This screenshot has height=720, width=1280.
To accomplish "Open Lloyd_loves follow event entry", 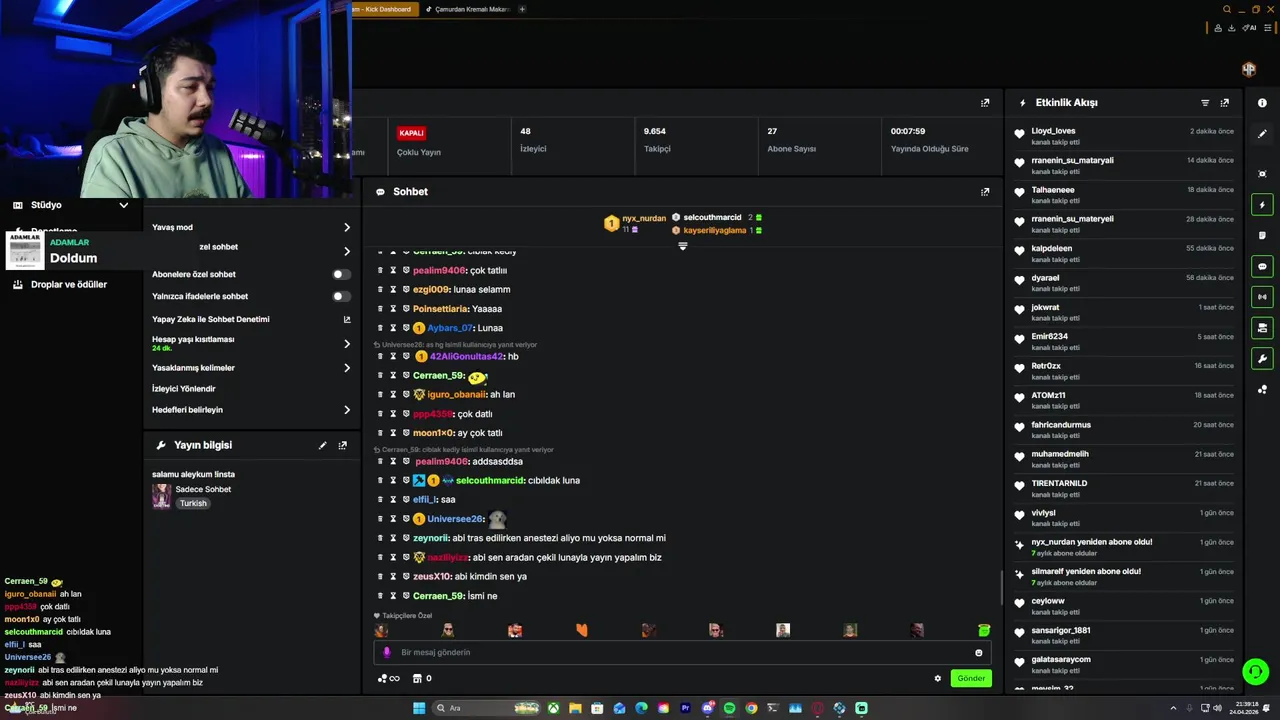I will pos(1124,137).
